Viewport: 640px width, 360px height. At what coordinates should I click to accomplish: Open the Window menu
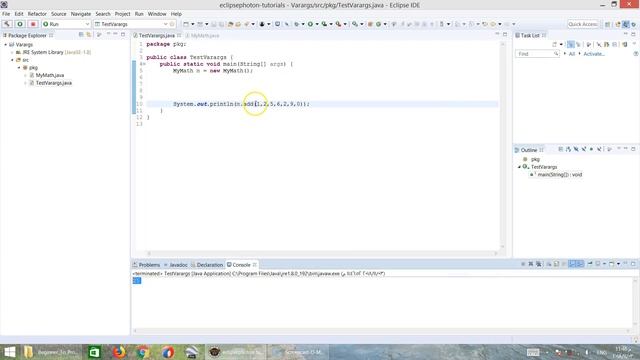pyautogui.click(x=157, y=14)
